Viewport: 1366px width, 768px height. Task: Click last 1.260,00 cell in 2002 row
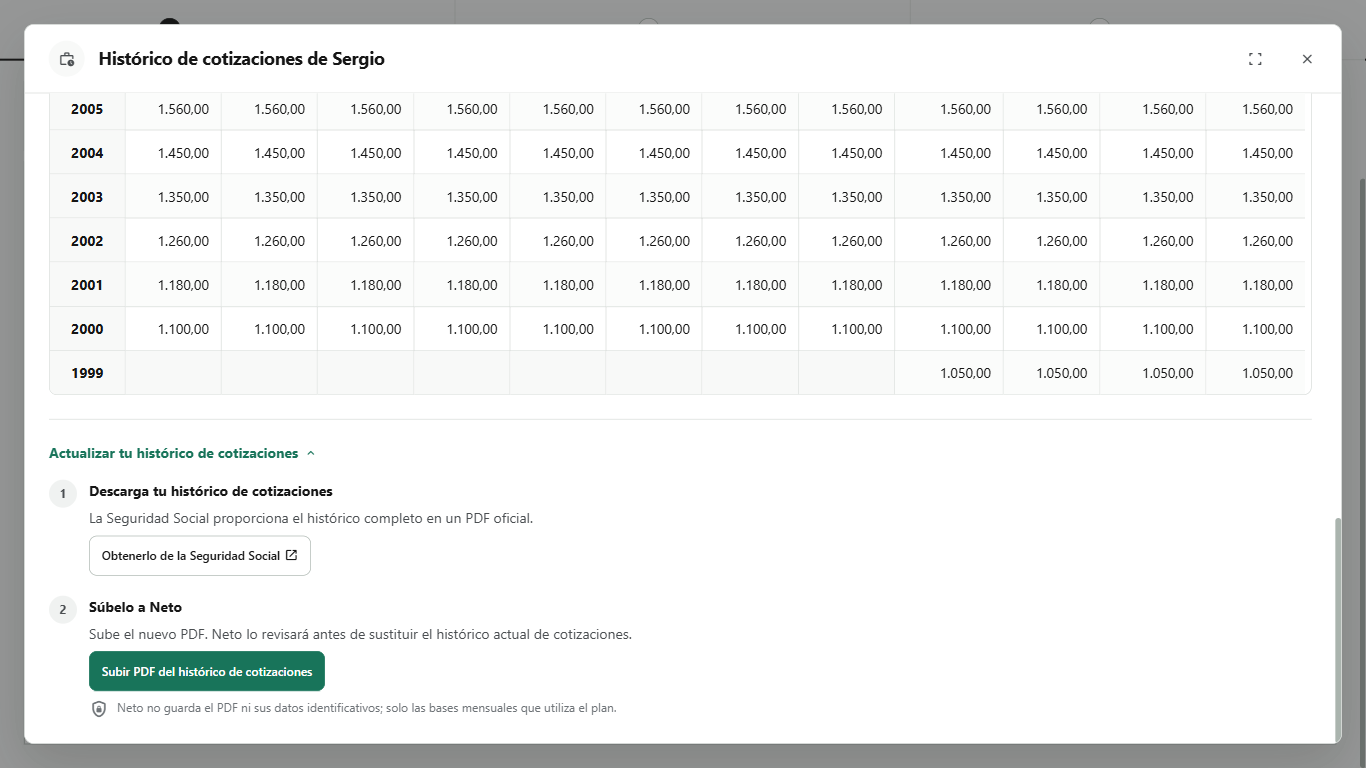click(1258, 241)
